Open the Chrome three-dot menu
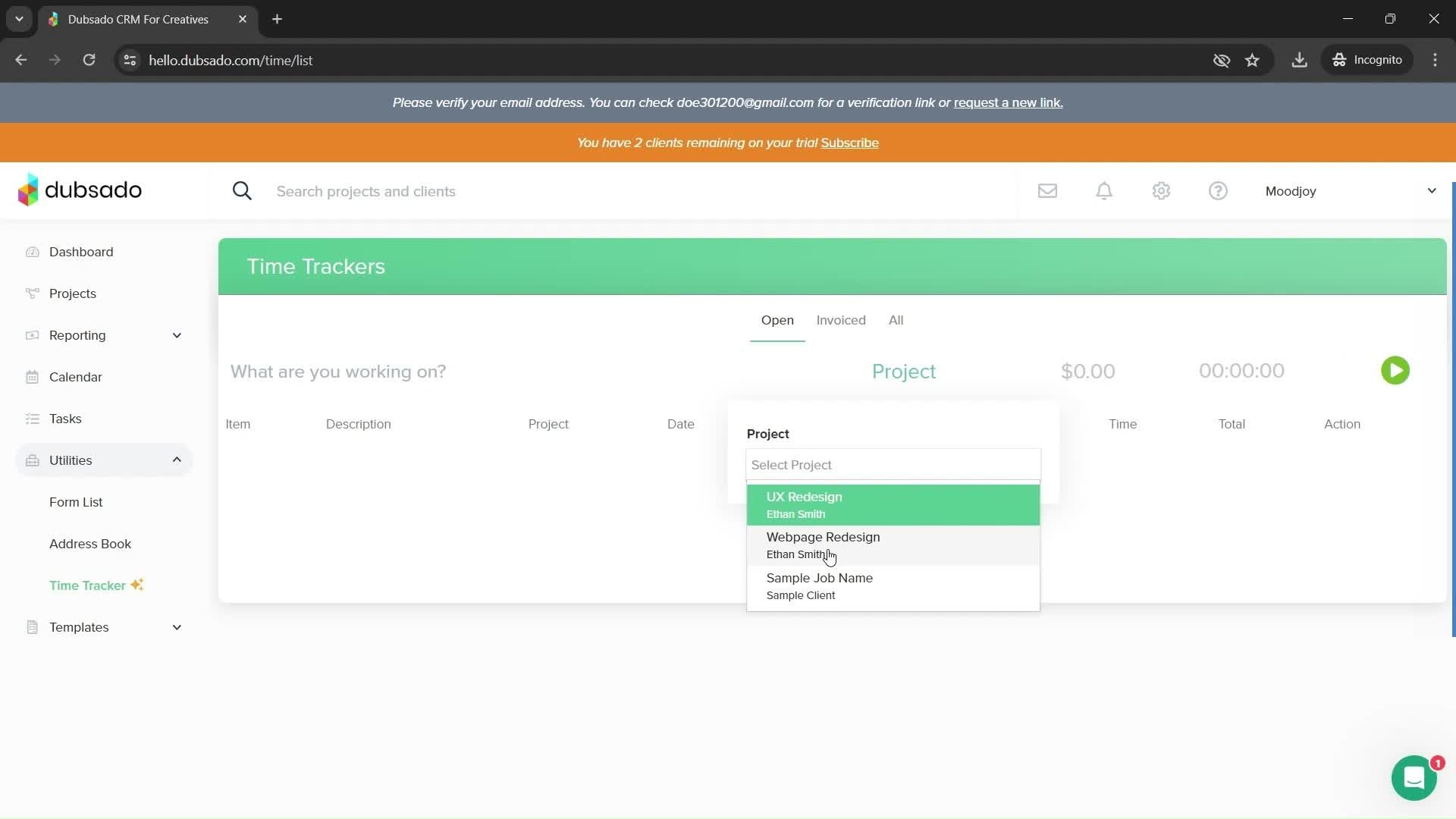 click(1435, 60)
